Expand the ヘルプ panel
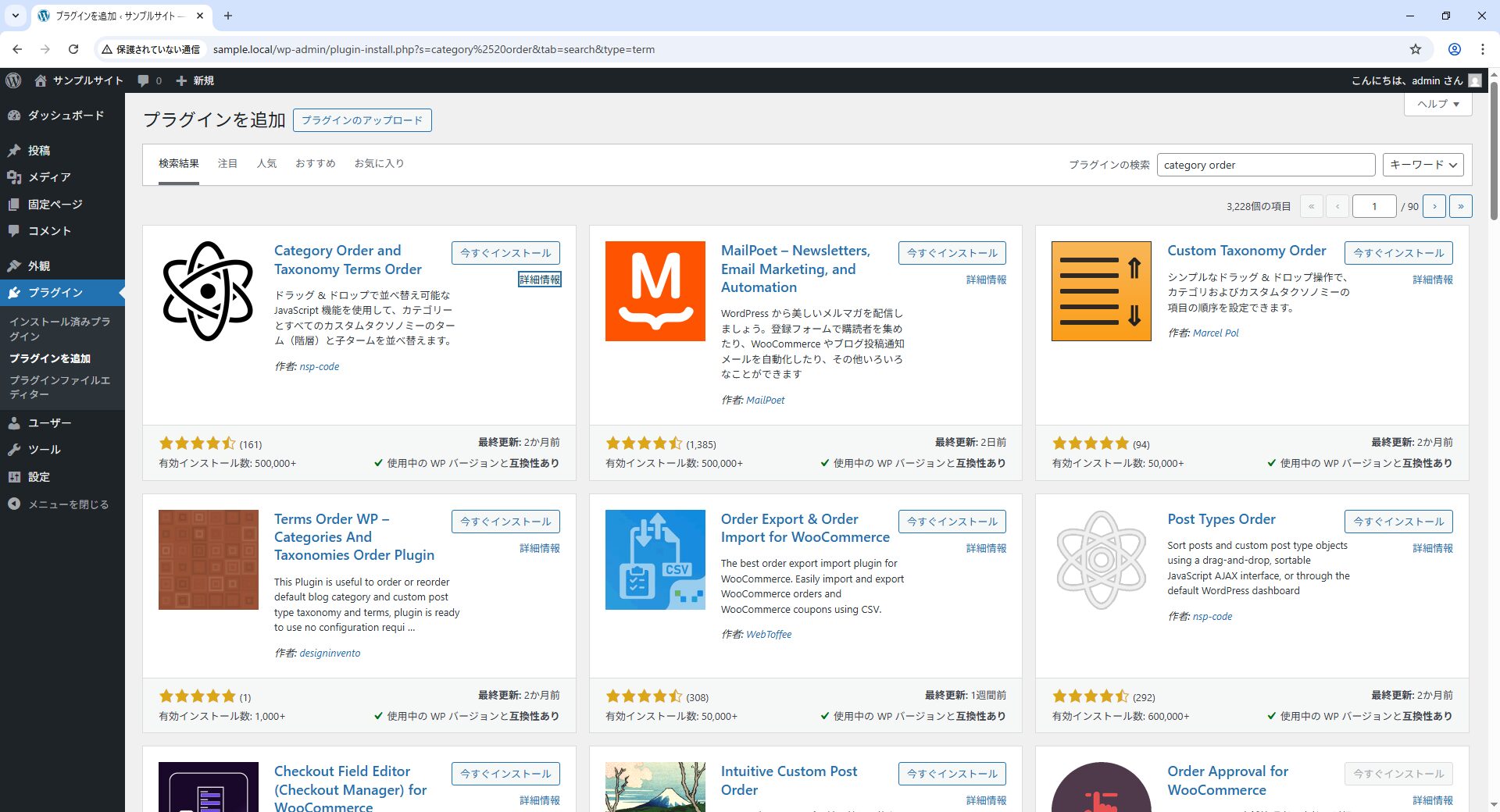This screenshot has width=1500, height=812. [1437, 104]
